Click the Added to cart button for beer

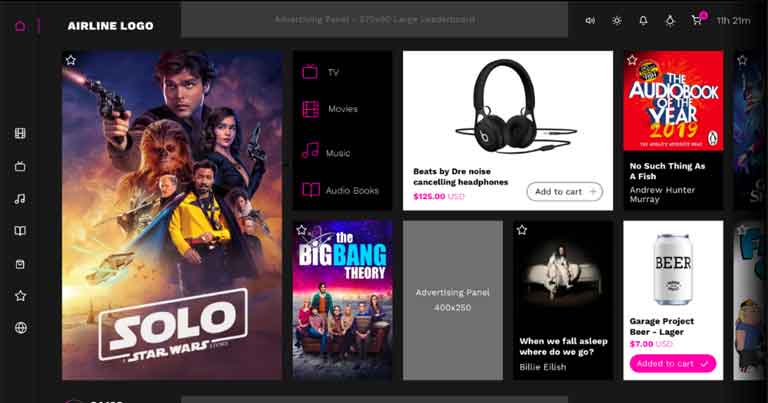pyautogui.click(x=672, y=364)
